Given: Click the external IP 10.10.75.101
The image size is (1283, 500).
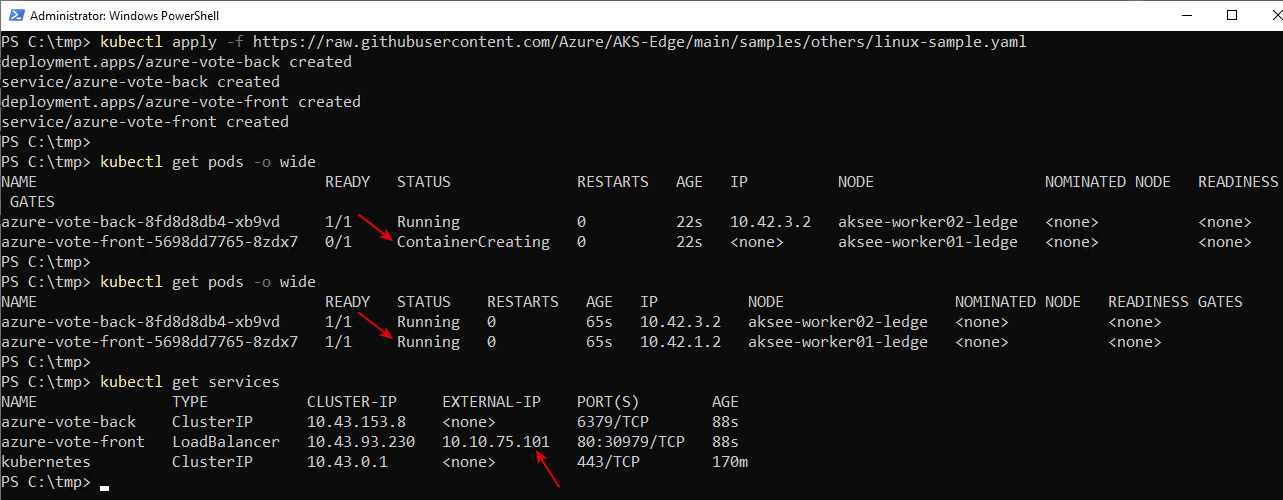Looking at the screenshot, I should pos(496,442).
